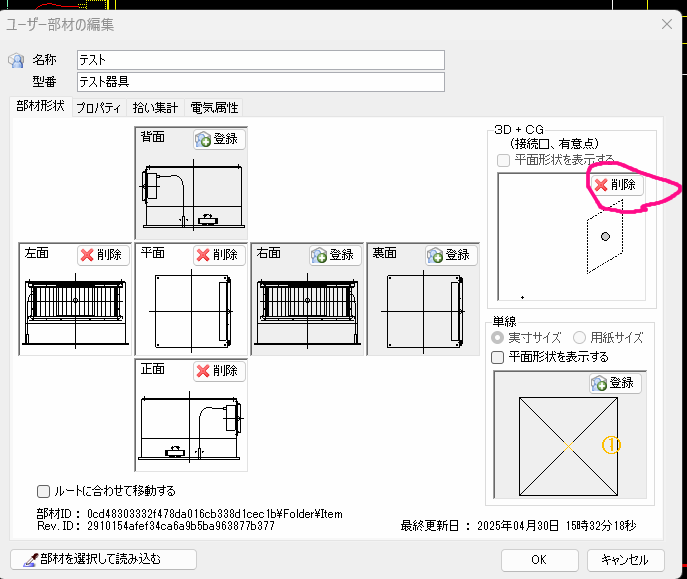
Task: Click the OK button
Action: [539, 560]
